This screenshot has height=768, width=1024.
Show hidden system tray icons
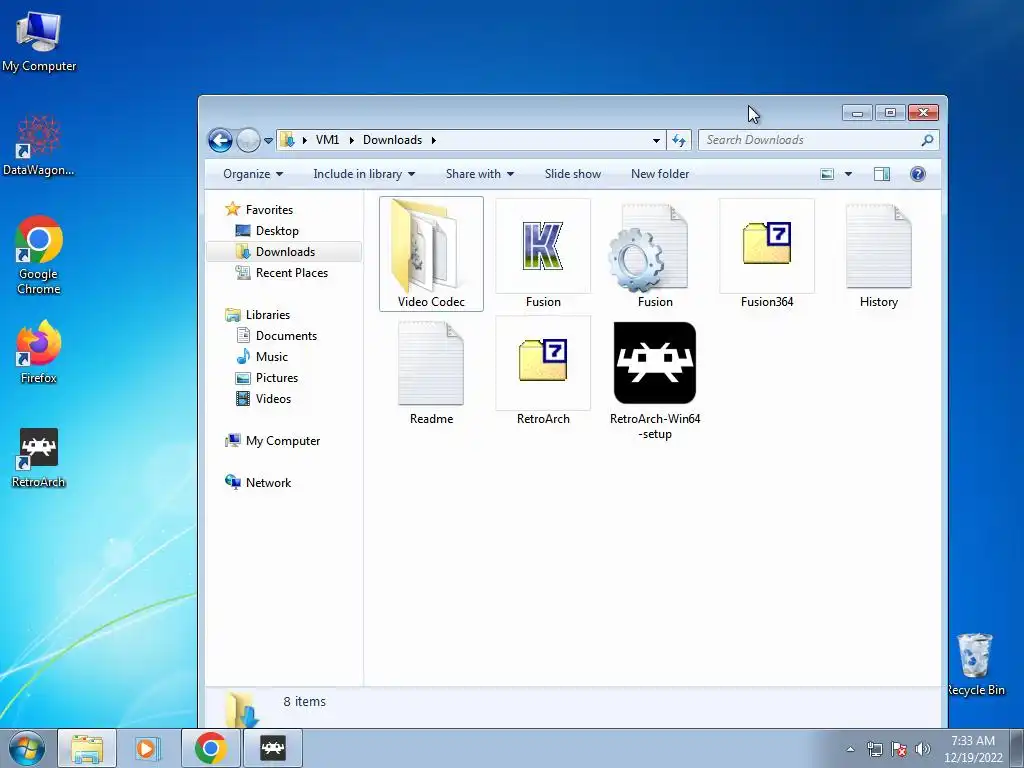[x=850, y=749]
